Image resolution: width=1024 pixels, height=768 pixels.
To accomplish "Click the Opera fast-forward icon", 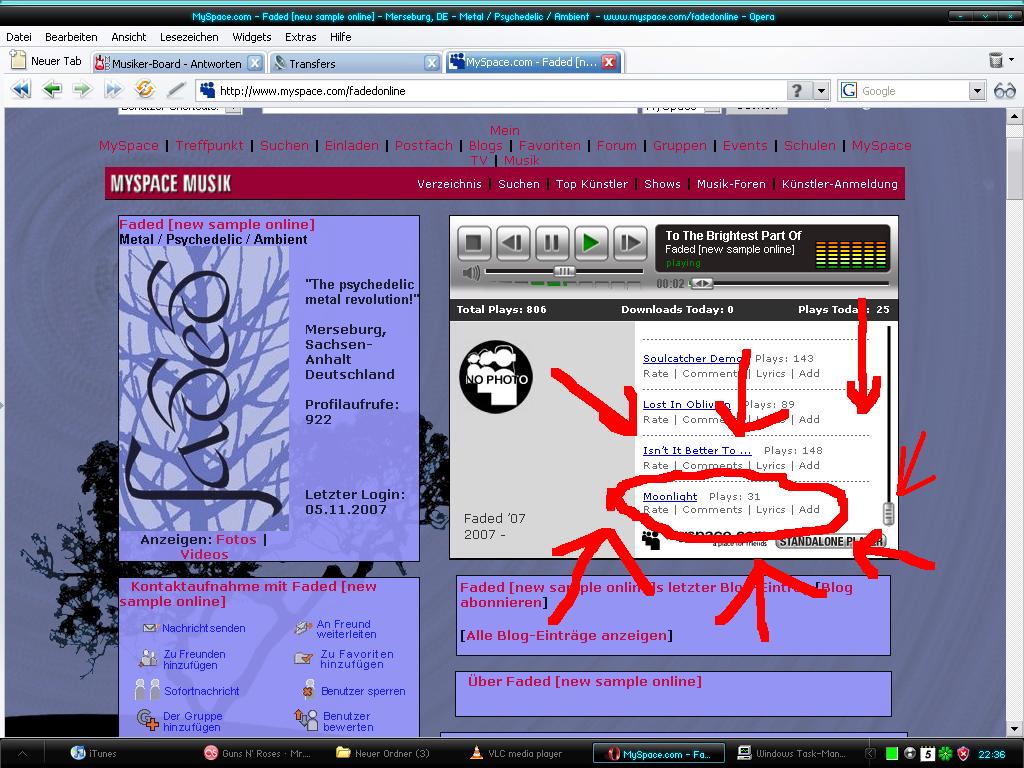I will click(x=113, y=89).
